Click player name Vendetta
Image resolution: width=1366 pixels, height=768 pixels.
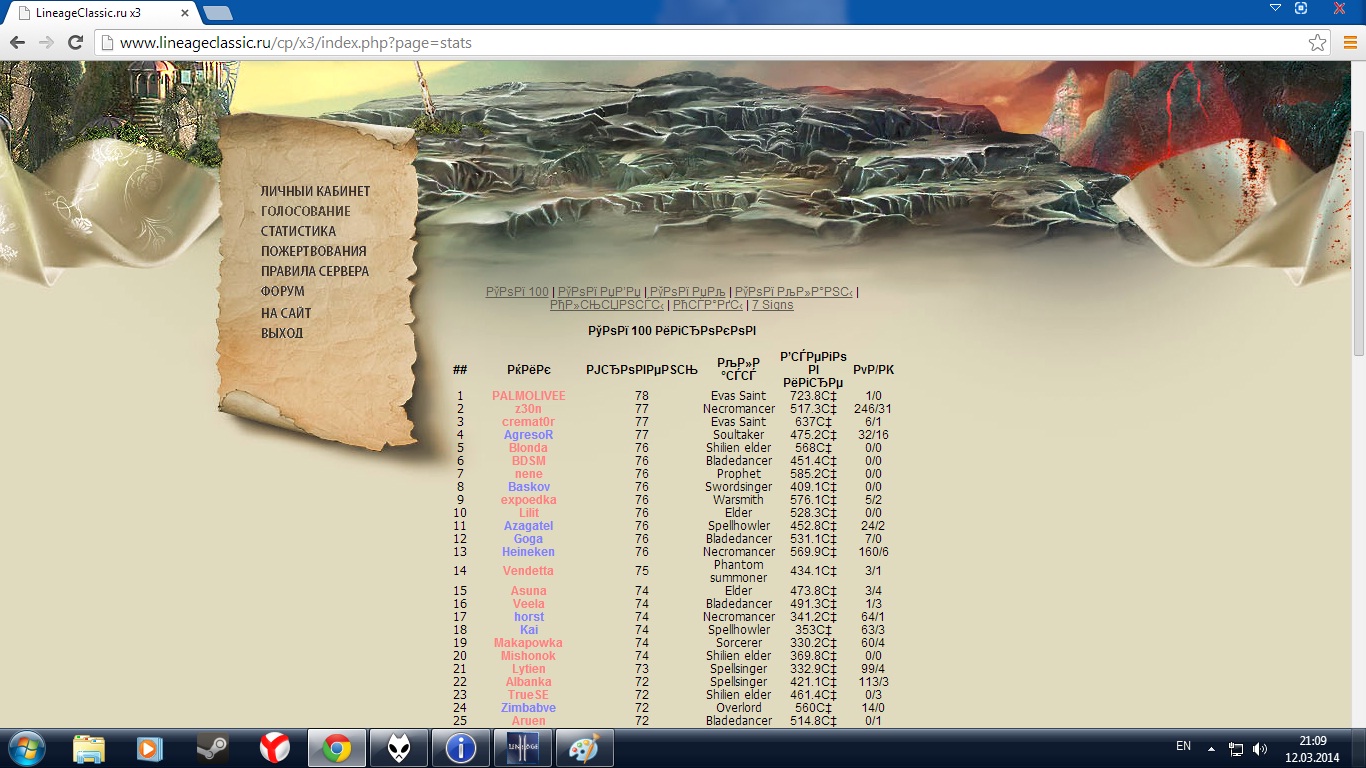pyautogui.click(x=529, y=571)
